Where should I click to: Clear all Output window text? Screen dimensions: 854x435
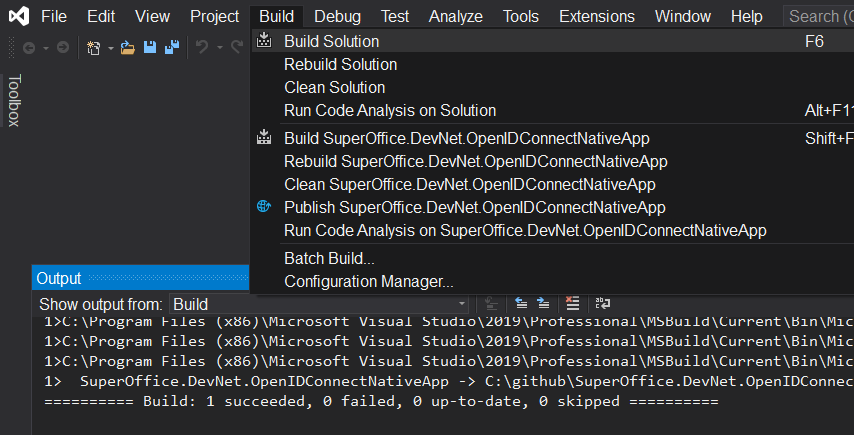[x=572, y=303]
